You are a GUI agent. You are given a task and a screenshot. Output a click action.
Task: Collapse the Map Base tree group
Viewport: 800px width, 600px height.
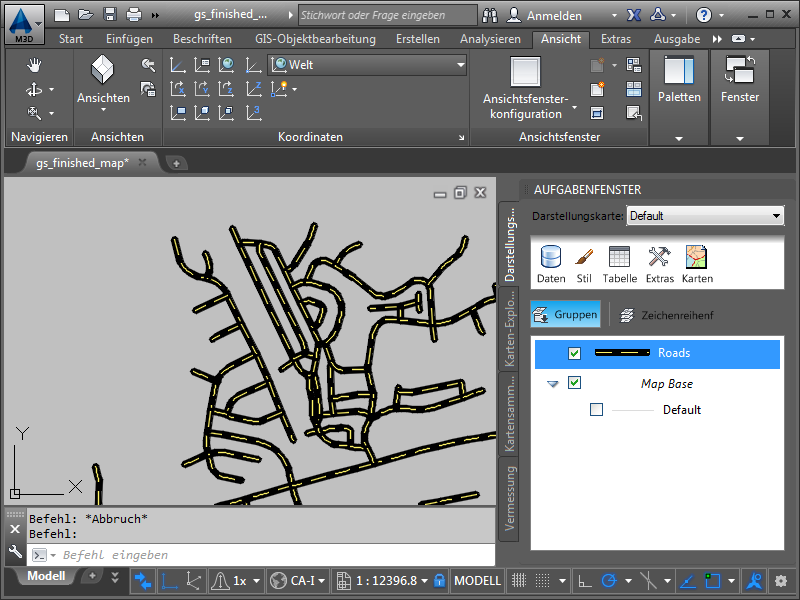(552, 383)
